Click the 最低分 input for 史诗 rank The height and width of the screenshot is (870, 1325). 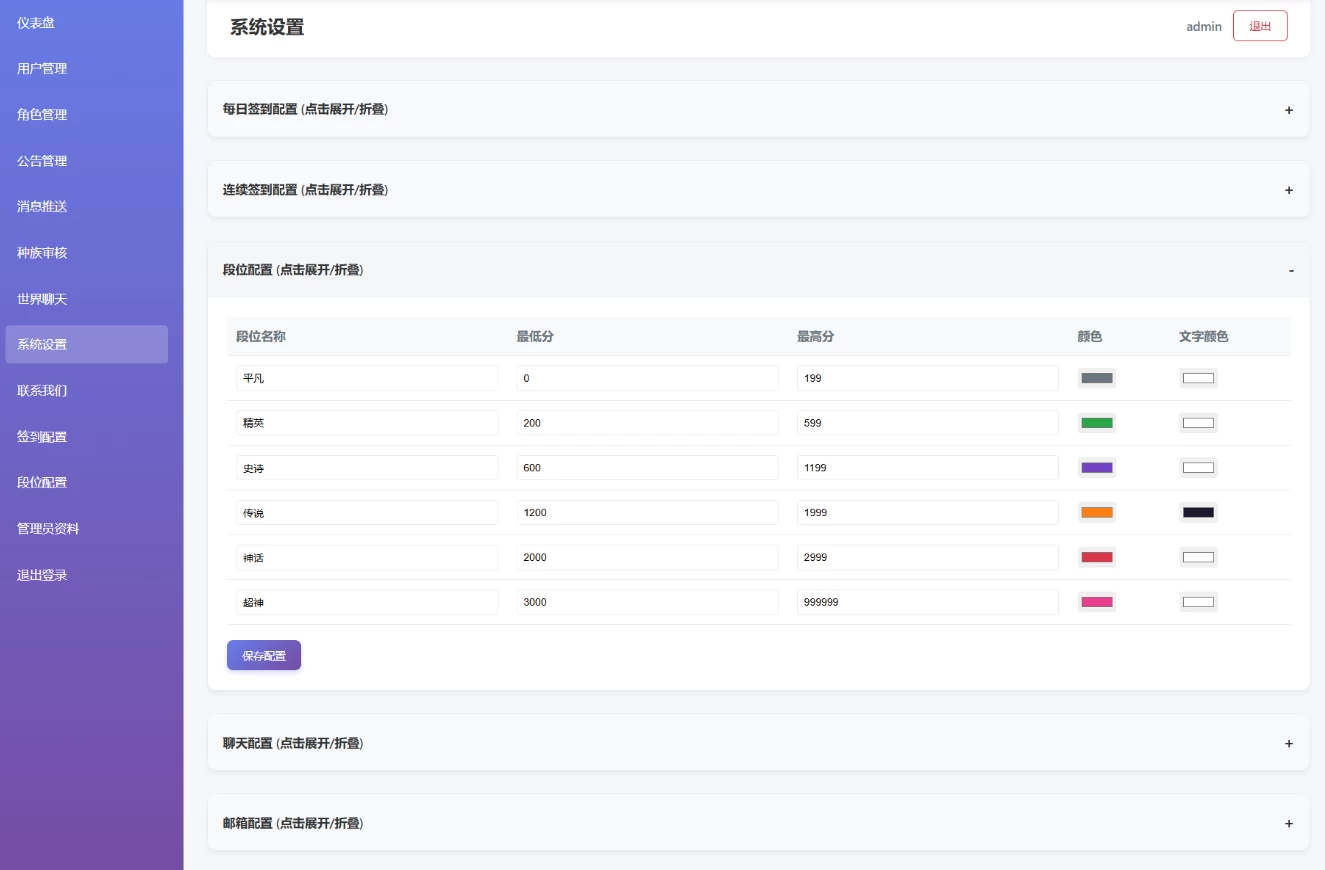[647, 467]
